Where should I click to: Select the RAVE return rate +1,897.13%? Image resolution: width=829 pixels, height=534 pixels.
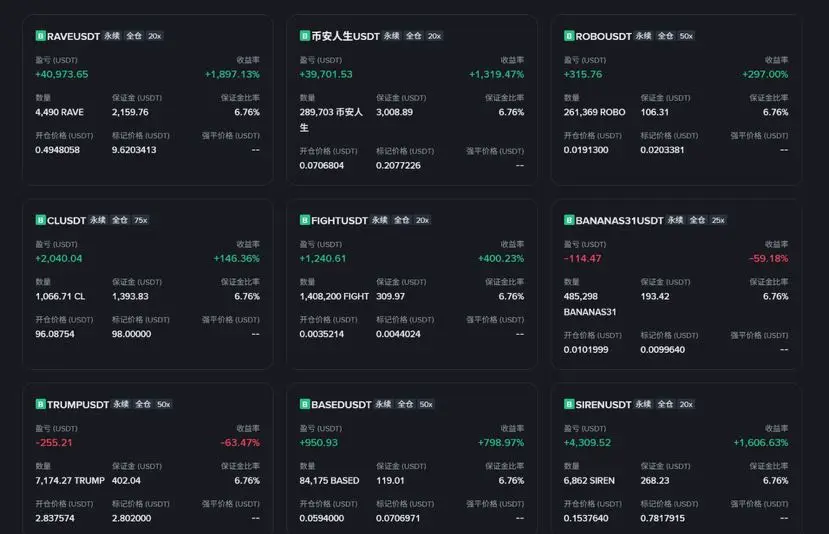(232, 75)
